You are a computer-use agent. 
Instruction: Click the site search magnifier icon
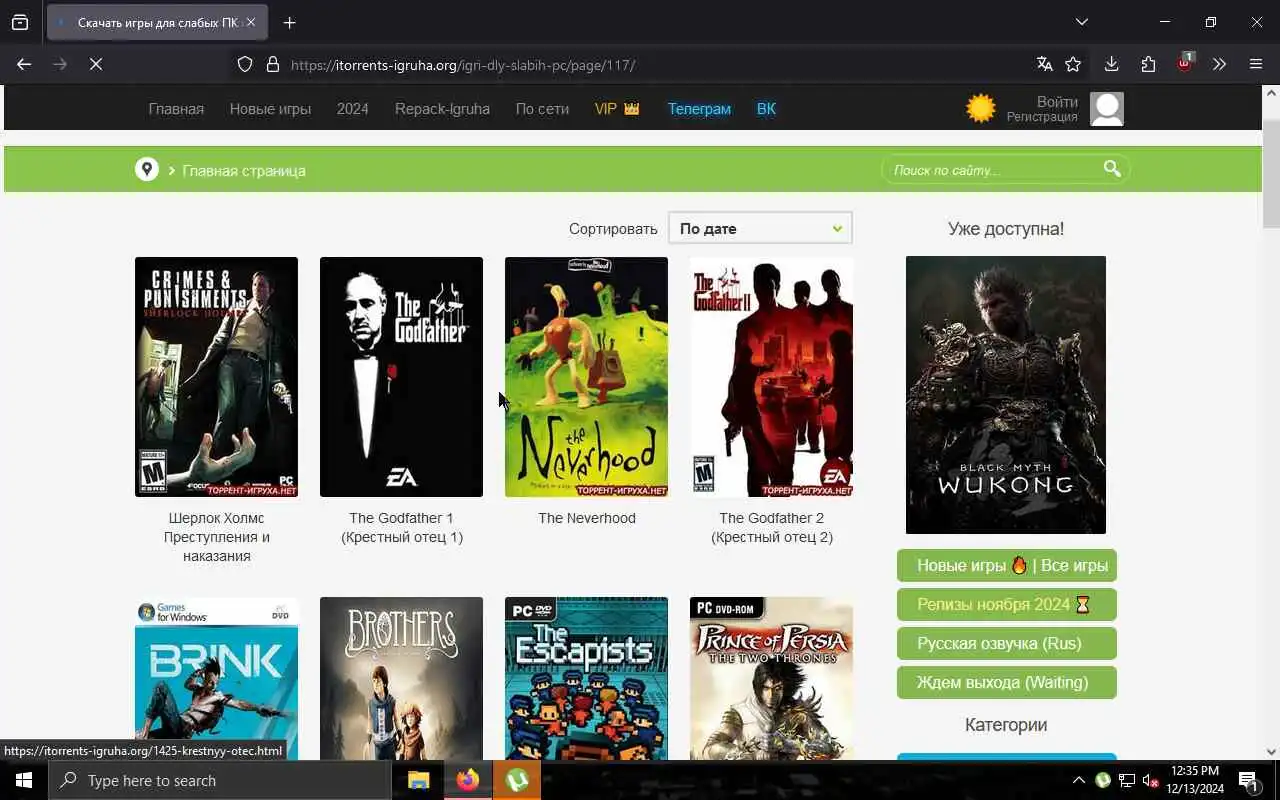pos(1112,169)
